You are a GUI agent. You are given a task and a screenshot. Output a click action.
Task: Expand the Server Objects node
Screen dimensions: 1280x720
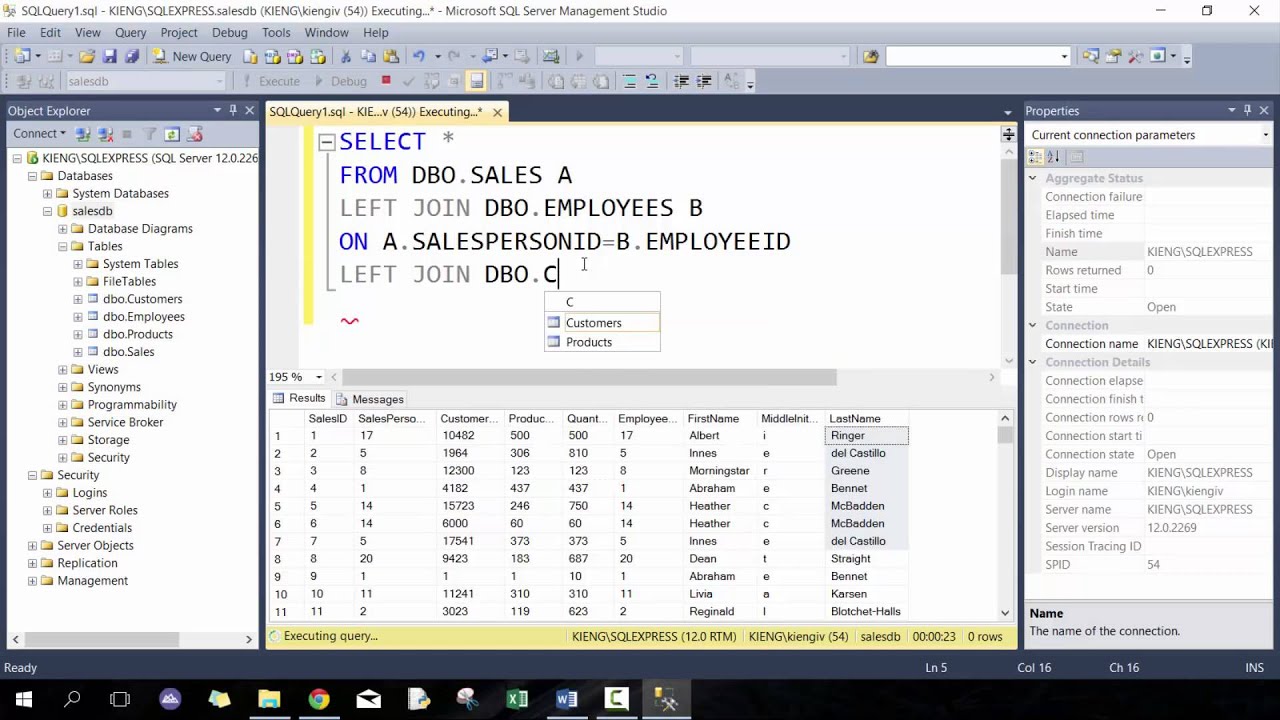point(32,546)
